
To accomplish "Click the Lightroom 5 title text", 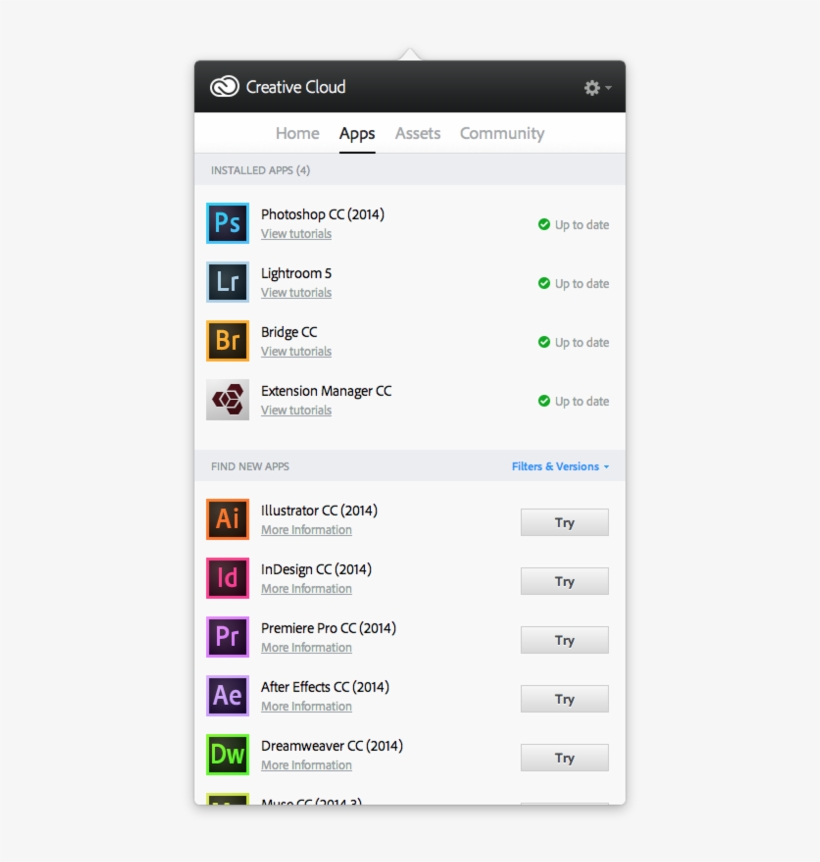I will (296, 273).
